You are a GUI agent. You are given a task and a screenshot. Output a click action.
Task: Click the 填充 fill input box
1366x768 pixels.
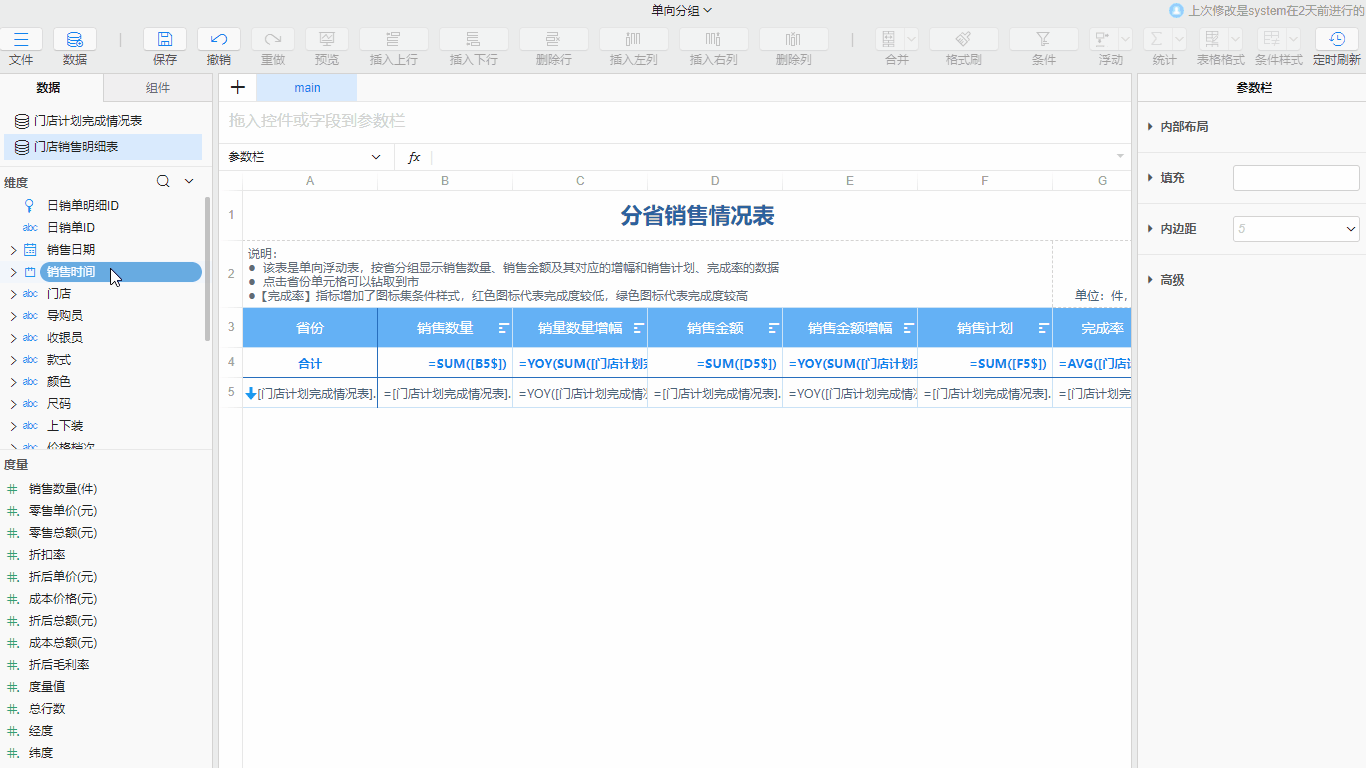(1295, 177)
